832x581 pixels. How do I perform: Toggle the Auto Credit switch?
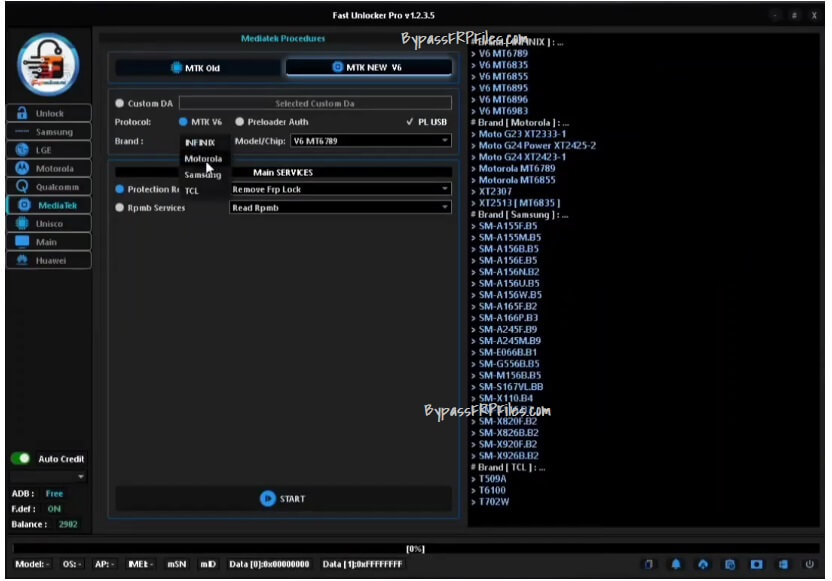pyautogui.click(x=21, y=458)
